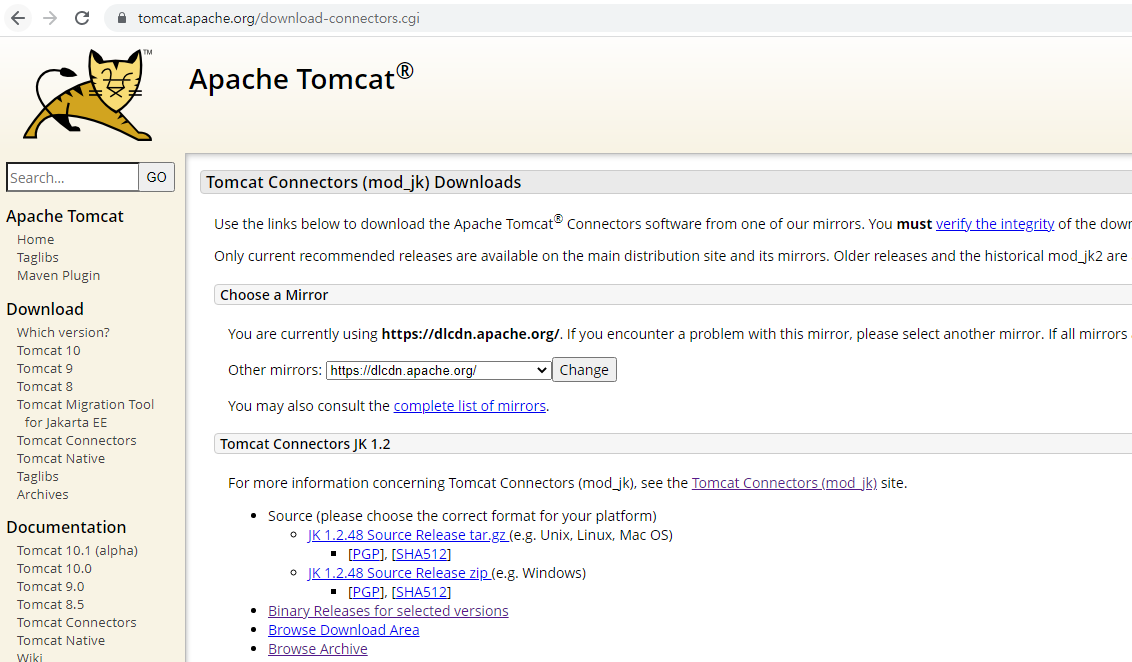The width and height of the screenshot is (1132, 662).
Task: Open SHA512 checksum for the tar.gz release
Action: [x=422, y=554]
